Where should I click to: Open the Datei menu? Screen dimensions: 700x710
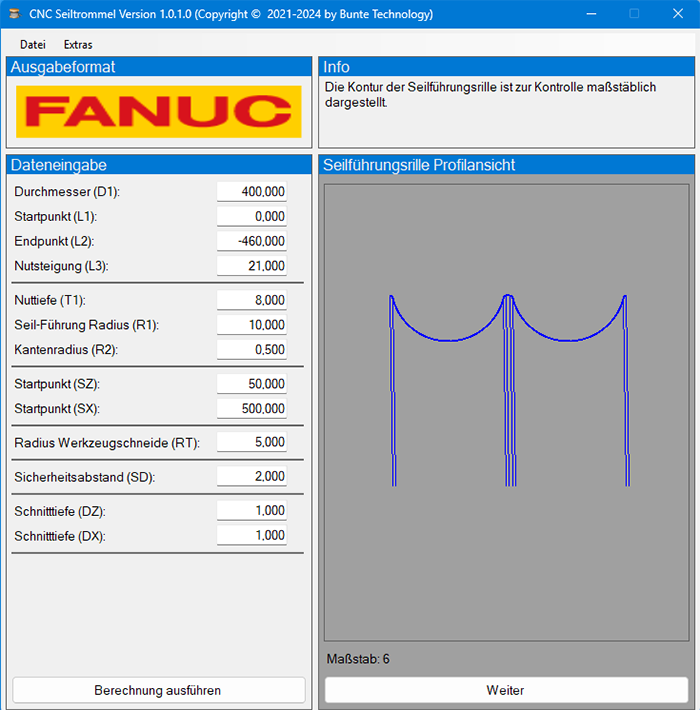[33, 44]
